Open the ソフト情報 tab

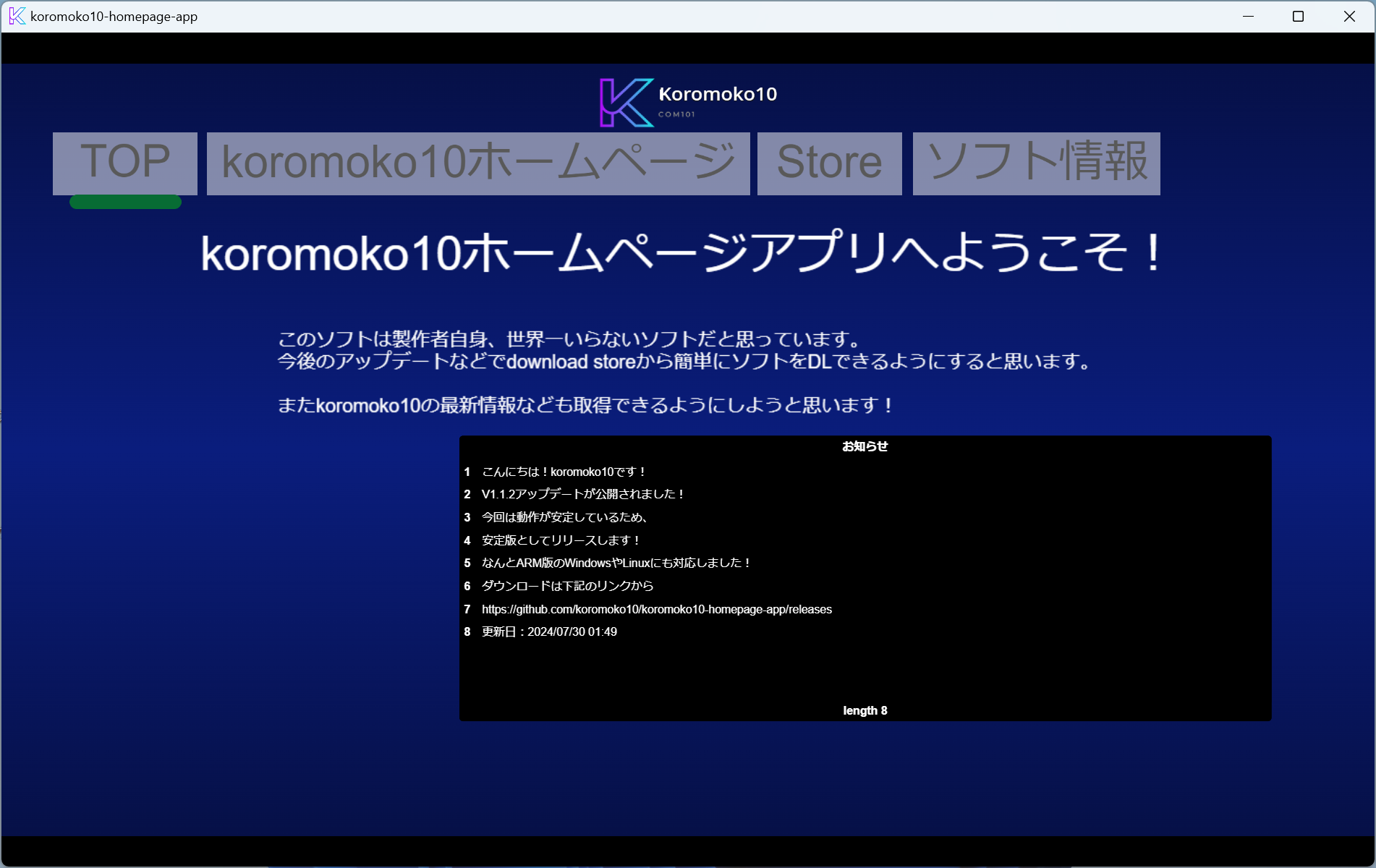(x=1037, y=163)
